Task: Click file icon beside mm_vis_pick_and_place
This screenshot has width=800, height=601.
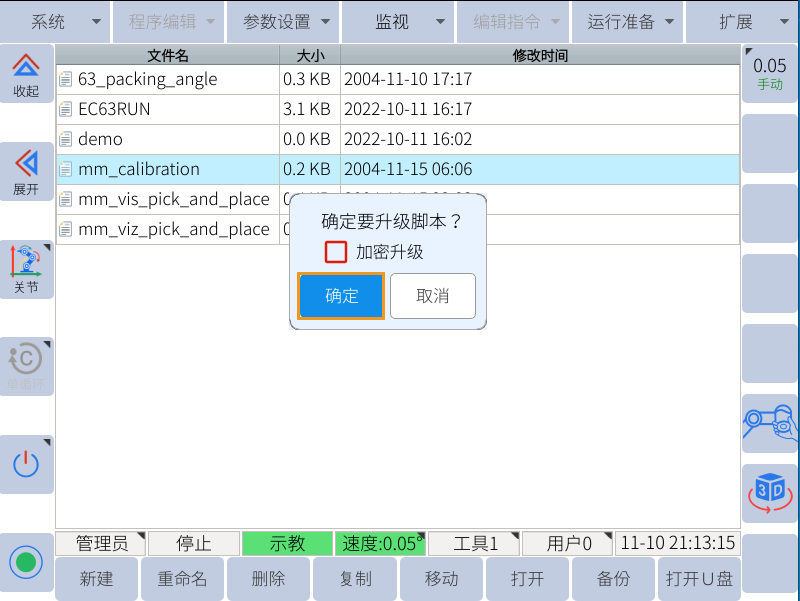Action: [x=65, y=199]
